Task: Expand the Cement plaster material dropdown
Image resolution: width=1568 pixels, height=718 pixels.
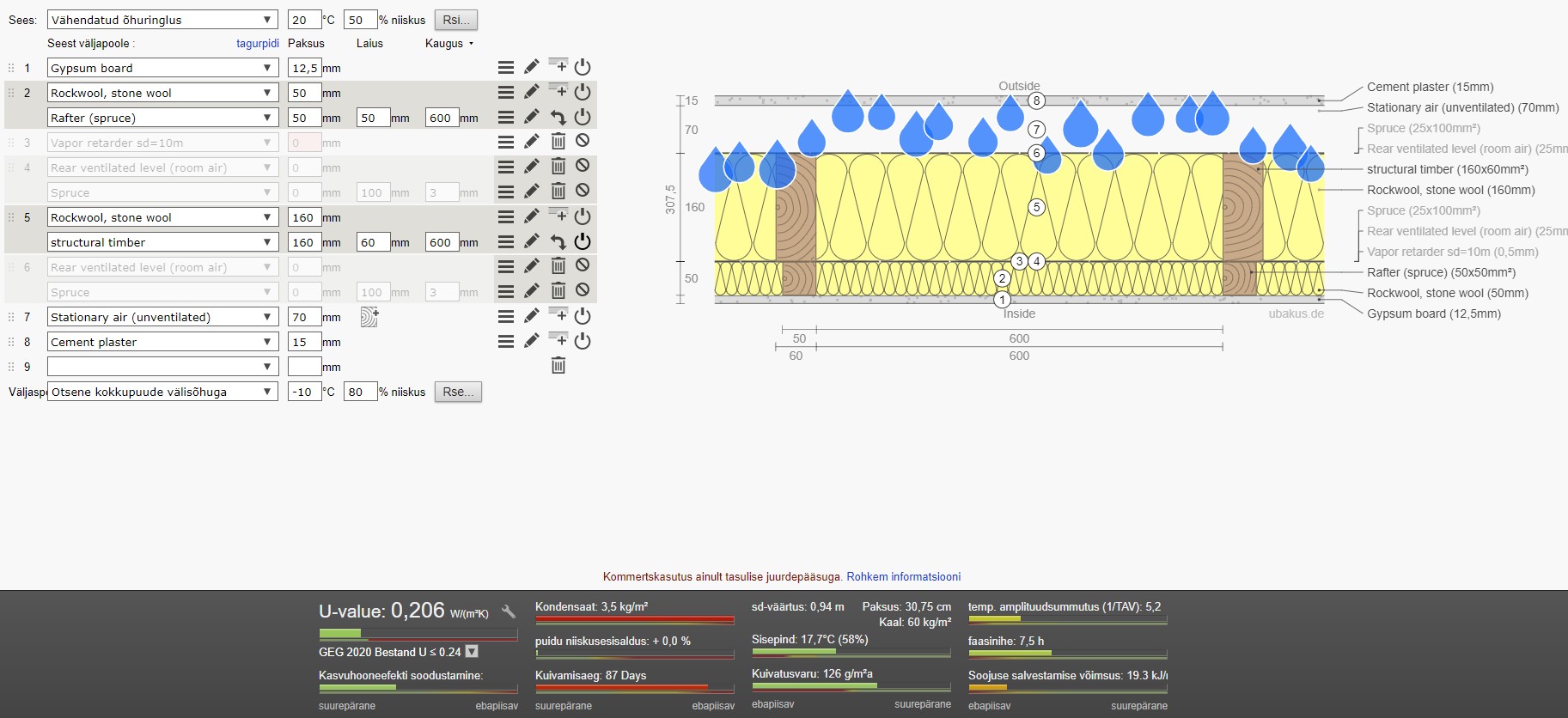Action: 162,342
